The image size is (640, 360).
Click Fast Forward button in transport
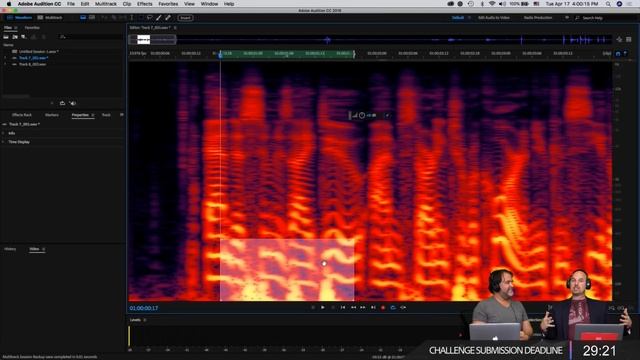coord(363,307)
